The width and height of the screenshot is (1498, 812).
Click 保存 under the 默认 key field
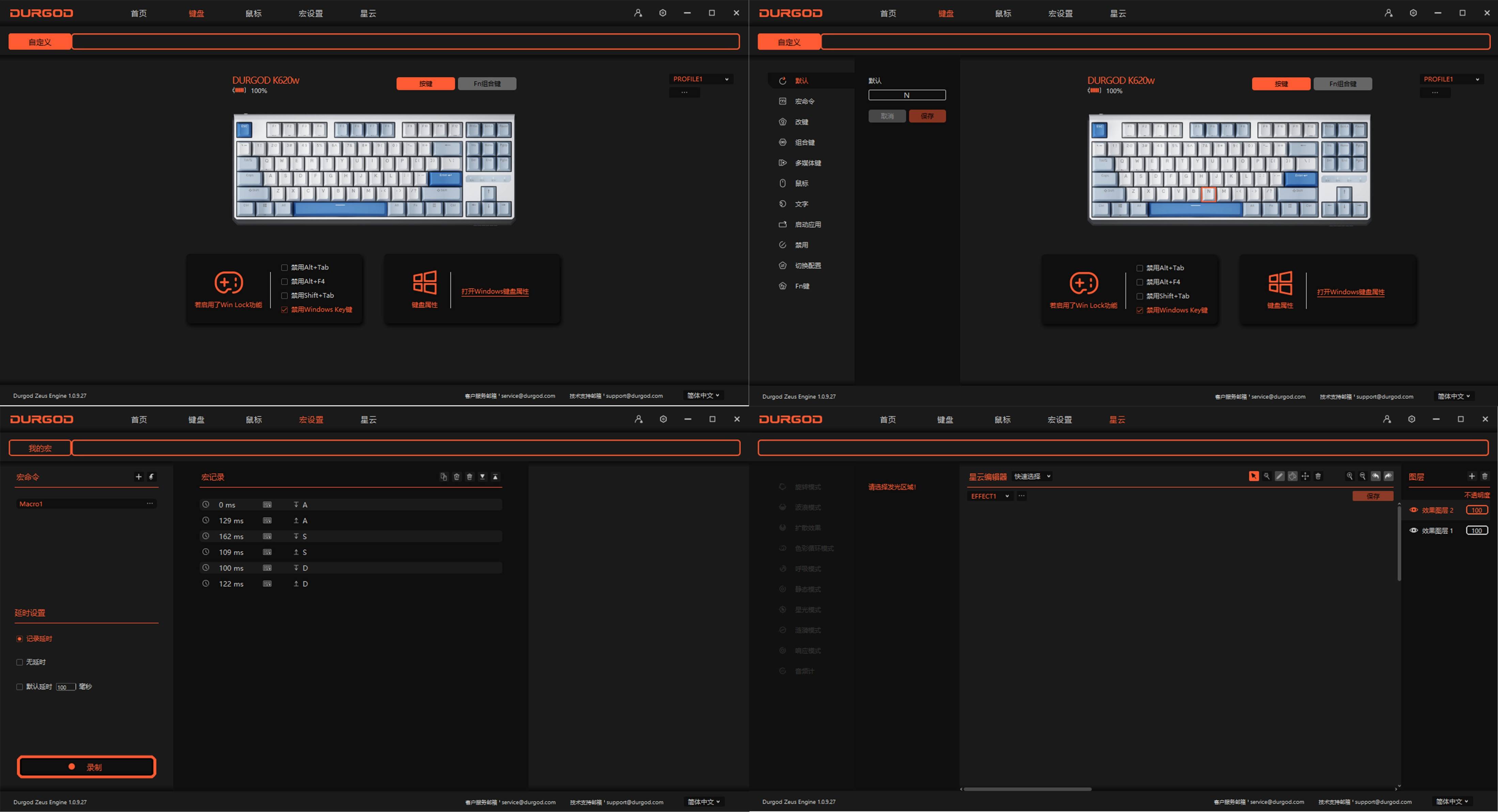[927, 116]
